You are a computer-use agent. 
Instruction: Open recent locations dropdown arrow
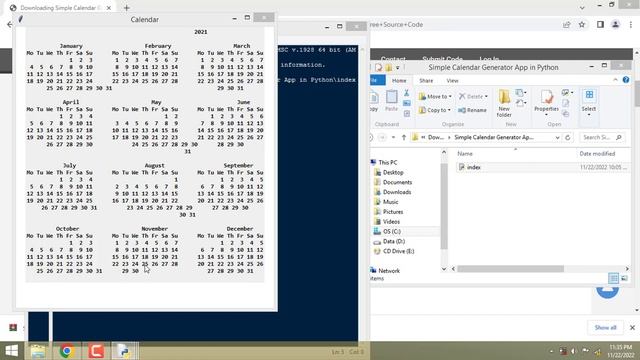(x=393, y=138)
